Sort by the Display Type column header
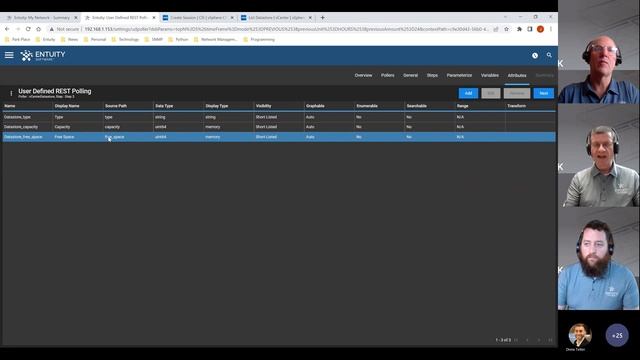The height and width of the screenshot is (360, 640). [217, 106]
